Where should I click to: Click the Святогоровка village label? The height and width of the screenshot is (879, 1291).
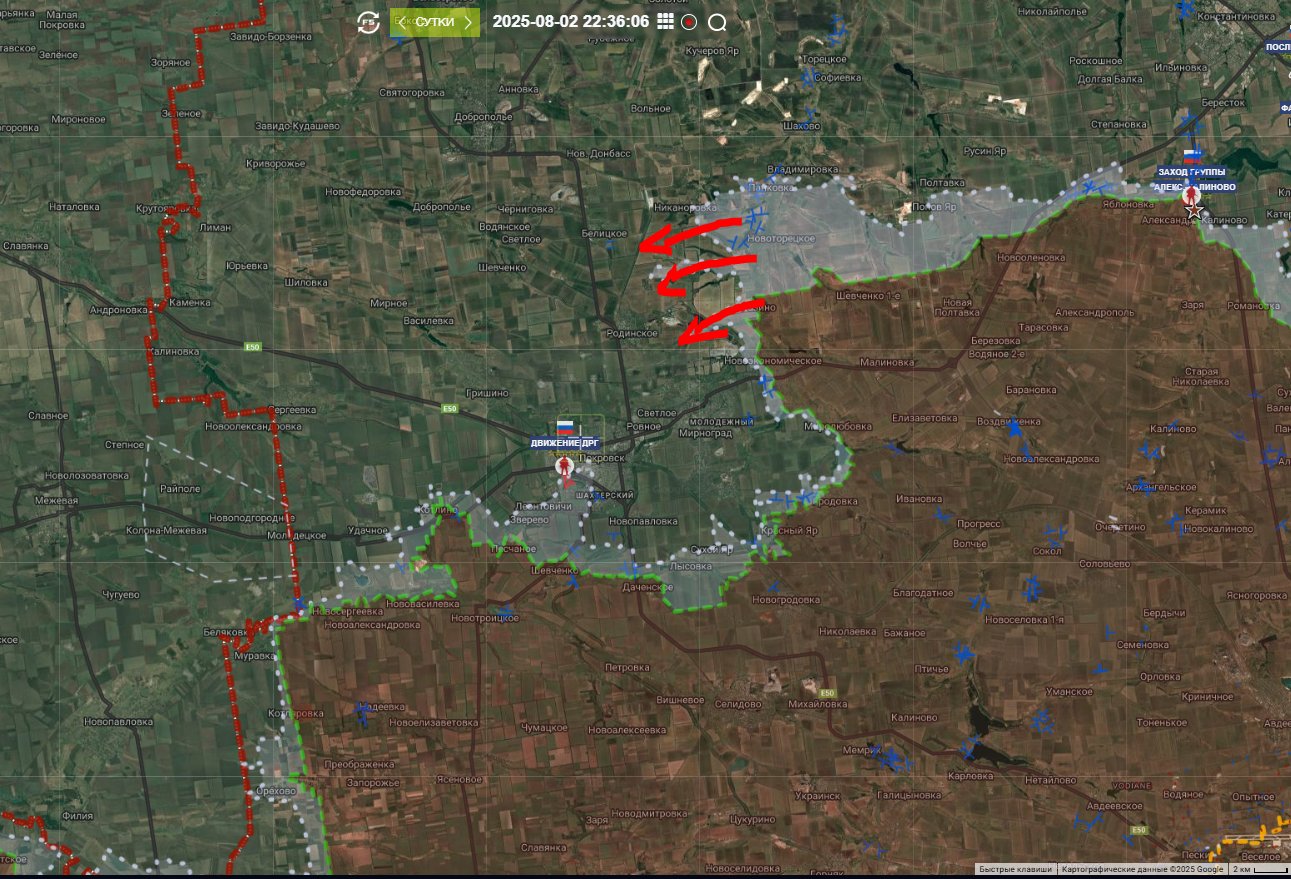(411, 92)
